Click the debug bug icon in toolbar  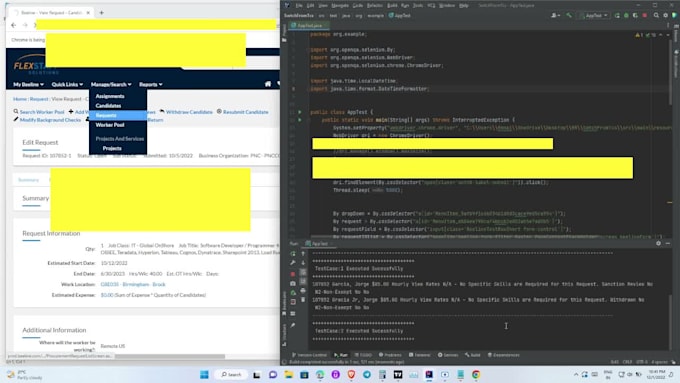pyautogui.click(x=626, y=16)
